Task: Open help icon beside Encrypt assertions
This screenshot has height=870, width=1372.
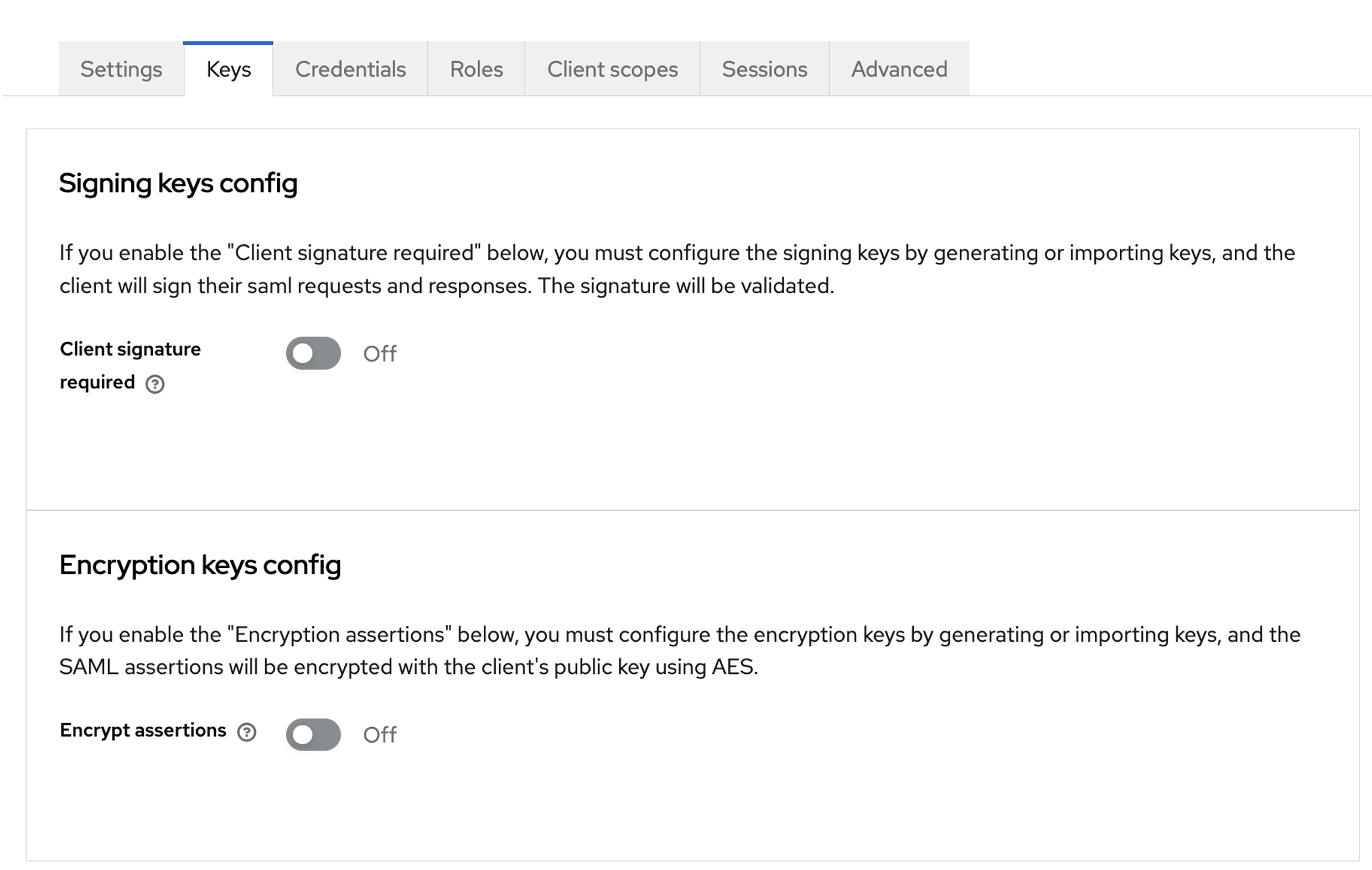Action: 247,732
